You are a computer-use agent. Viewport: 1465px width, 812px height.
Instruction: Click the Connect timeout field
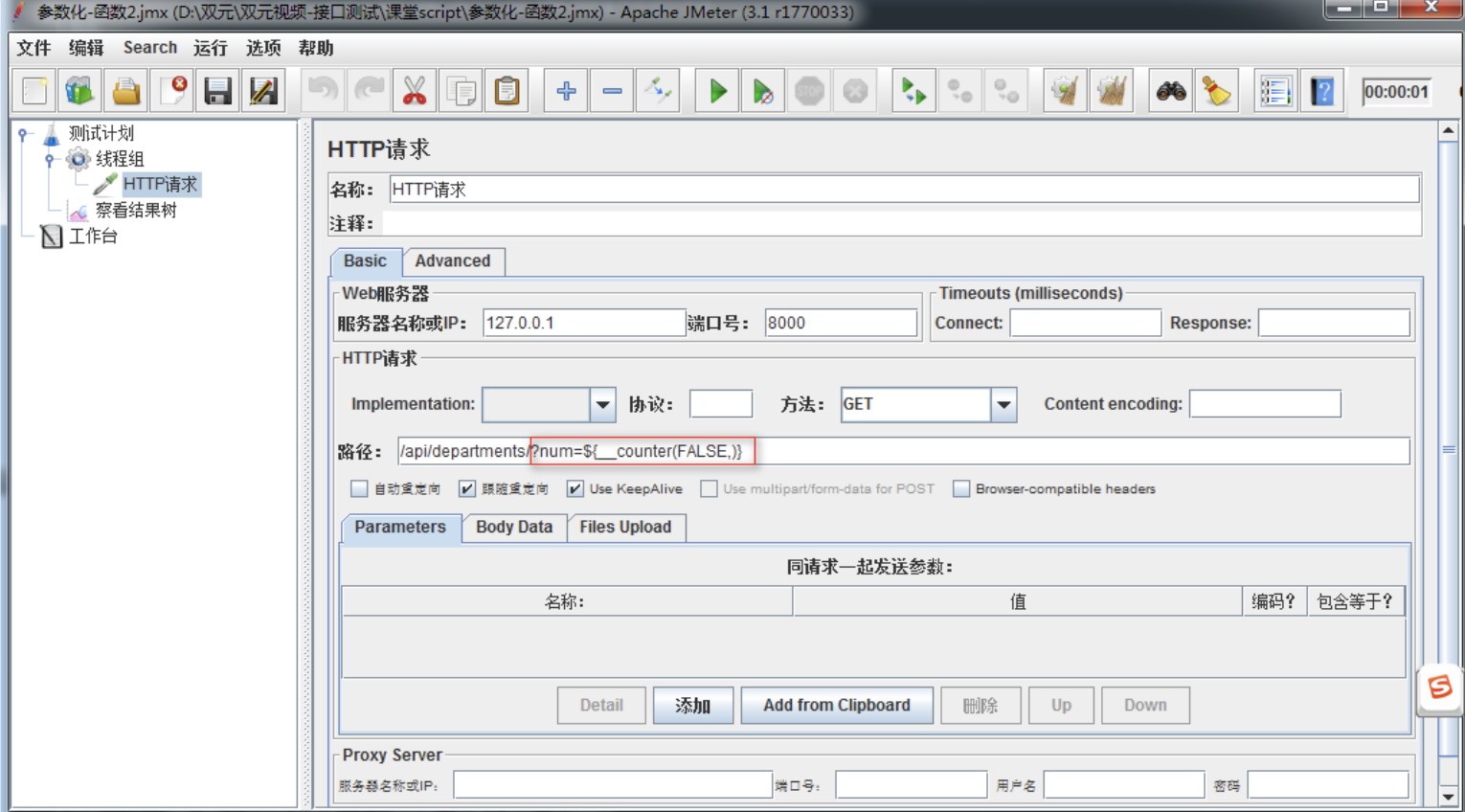1086,323
